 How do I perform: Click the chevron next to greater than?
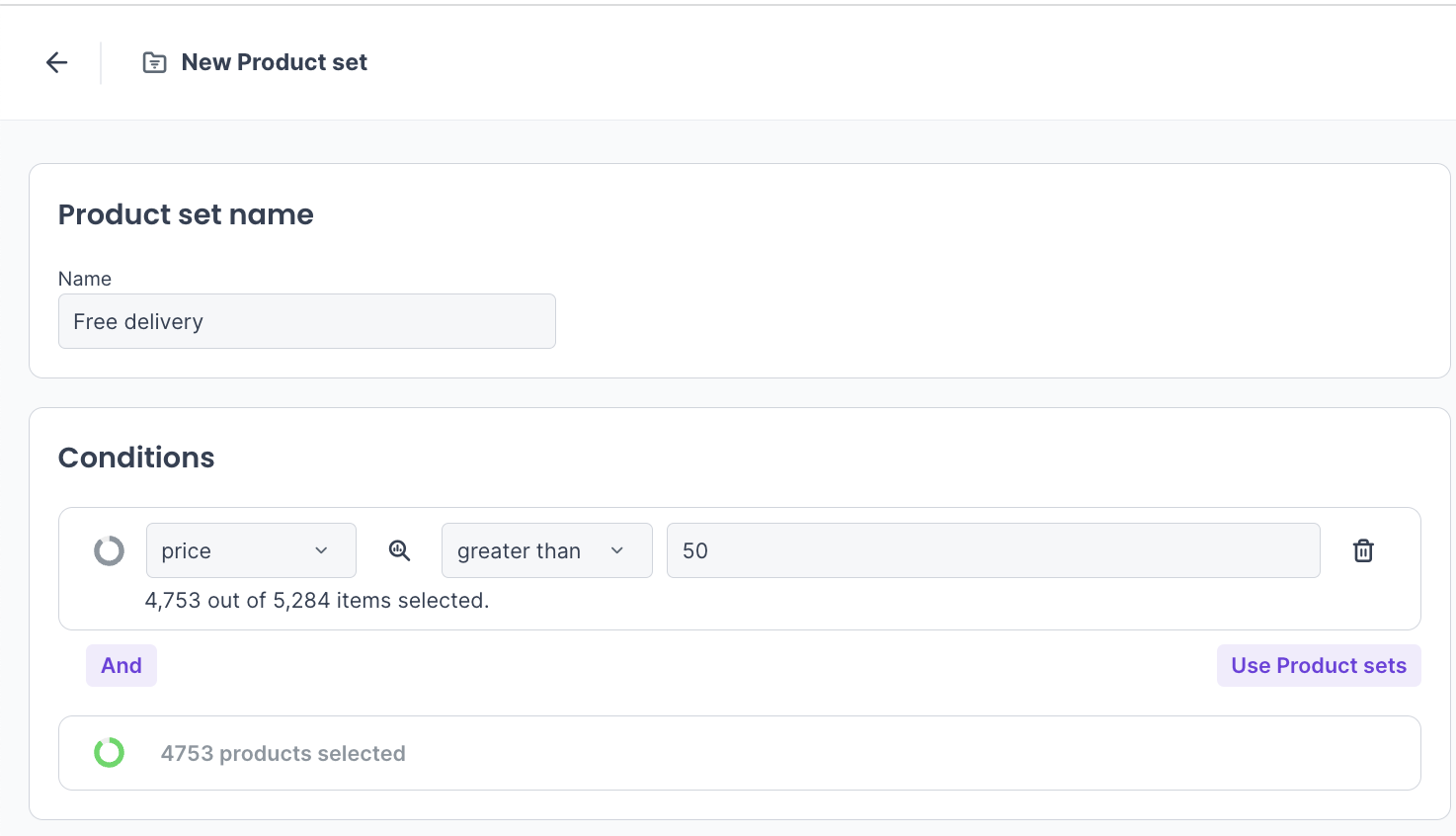617,550
